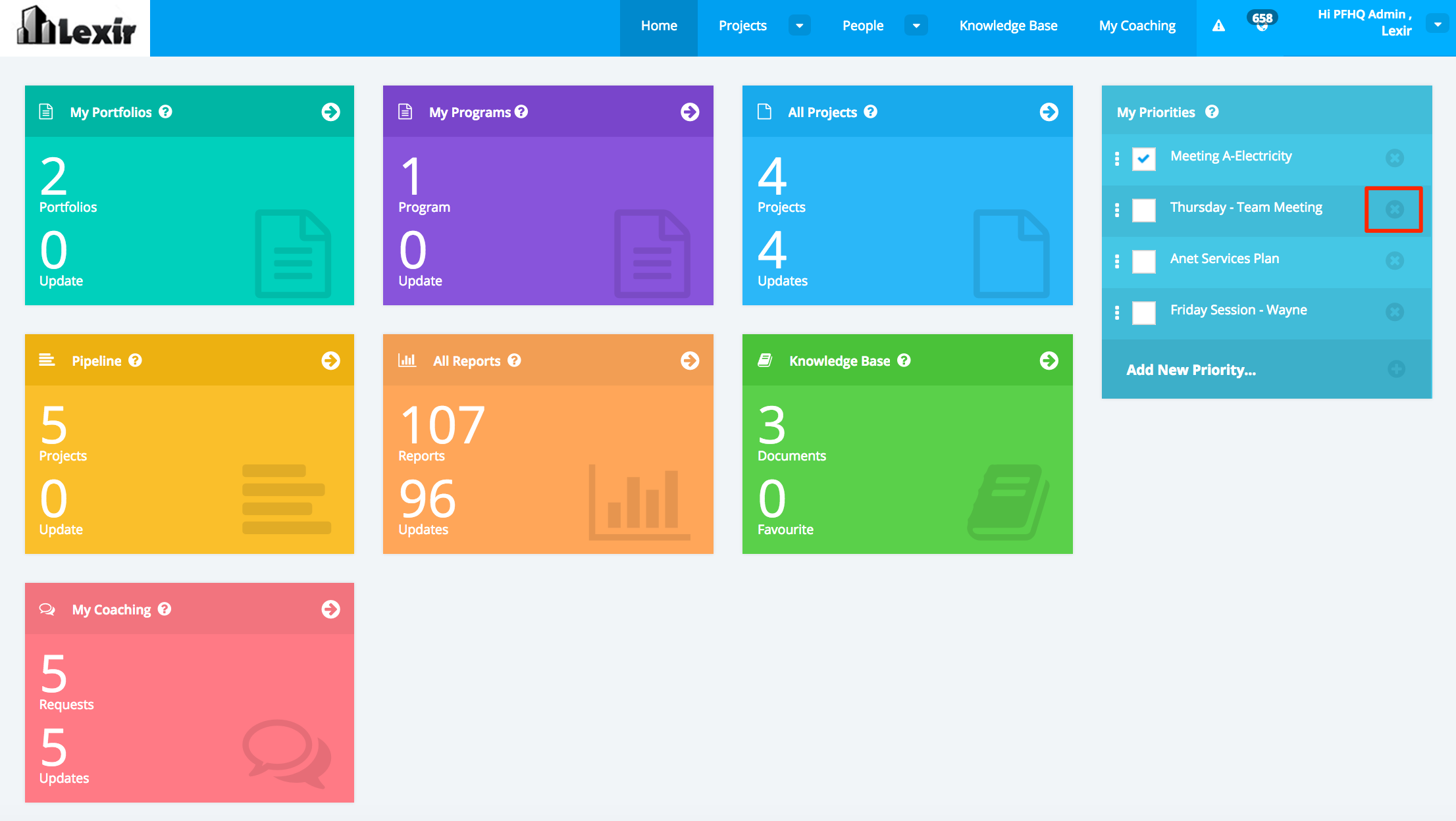This screenshot has height=821, width=1456.
Task: Open All Reports arrow icon
Action: 689,361
